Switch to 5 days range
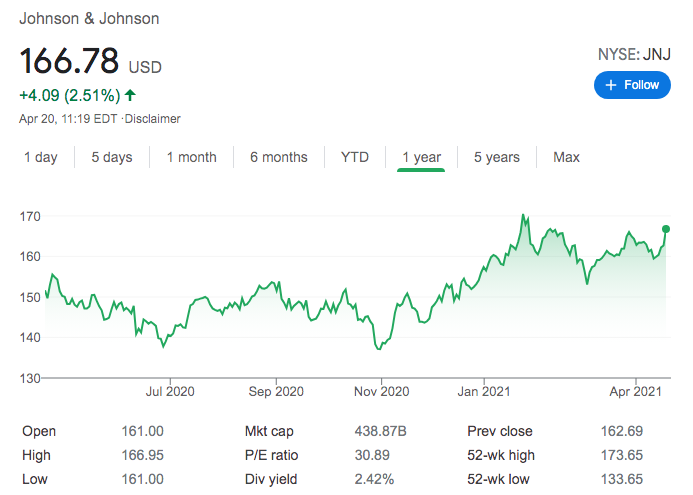Image resolution: width=693 pixels, height=495 pixels. pos(112,157)
